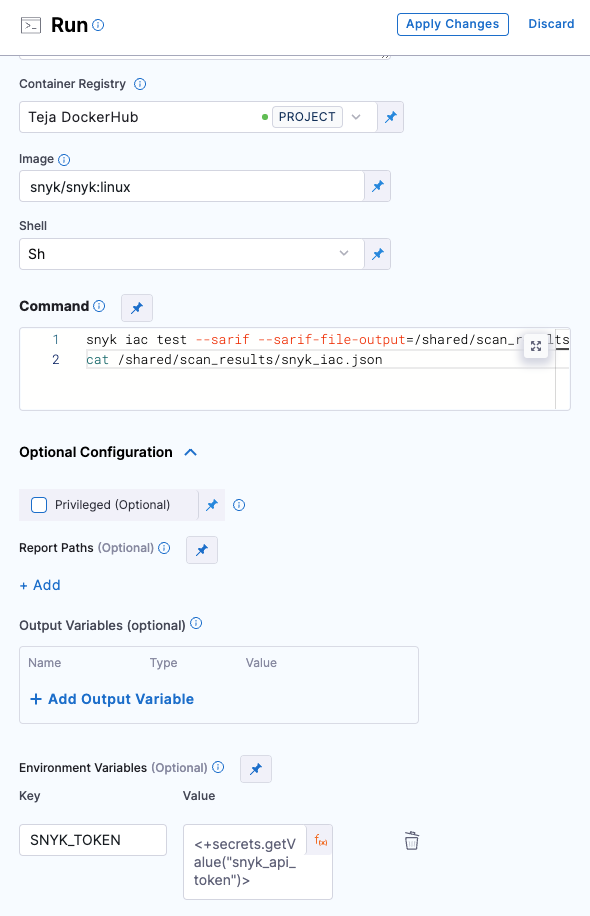Click the Discard link
590x916 pixels.
(551, 24)
